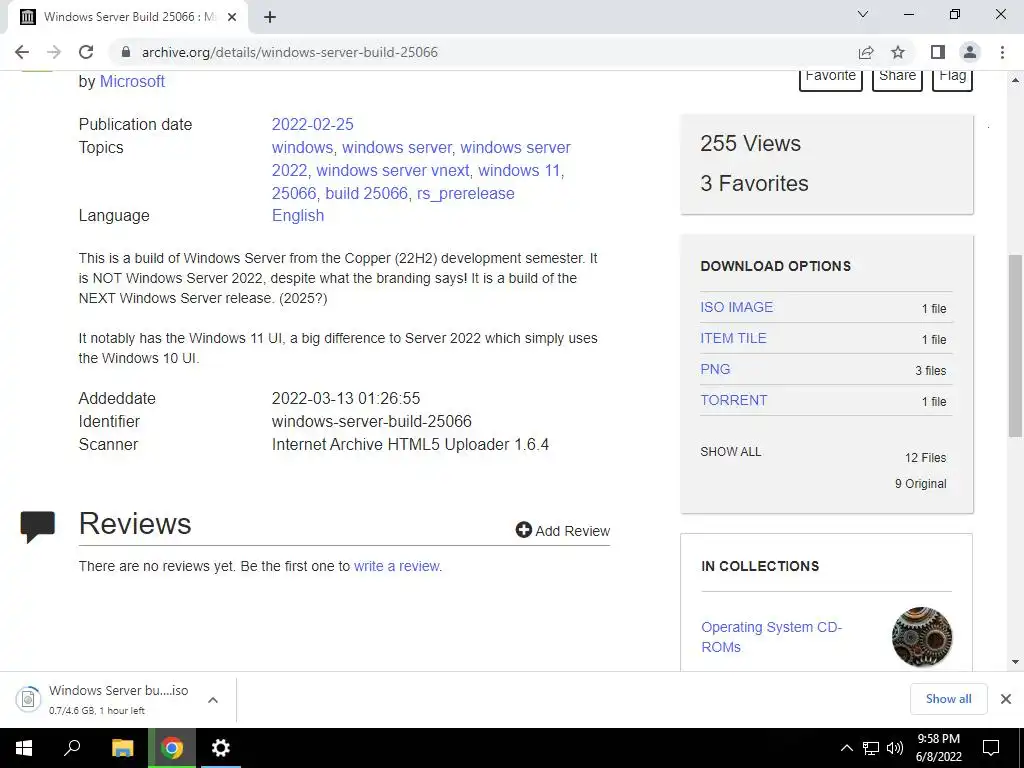Image resolution: width=1024 pixels, height=768 pixels.
Task: Select the Windows Server Build 25066 tab
Action: click(x=127, y=17)
